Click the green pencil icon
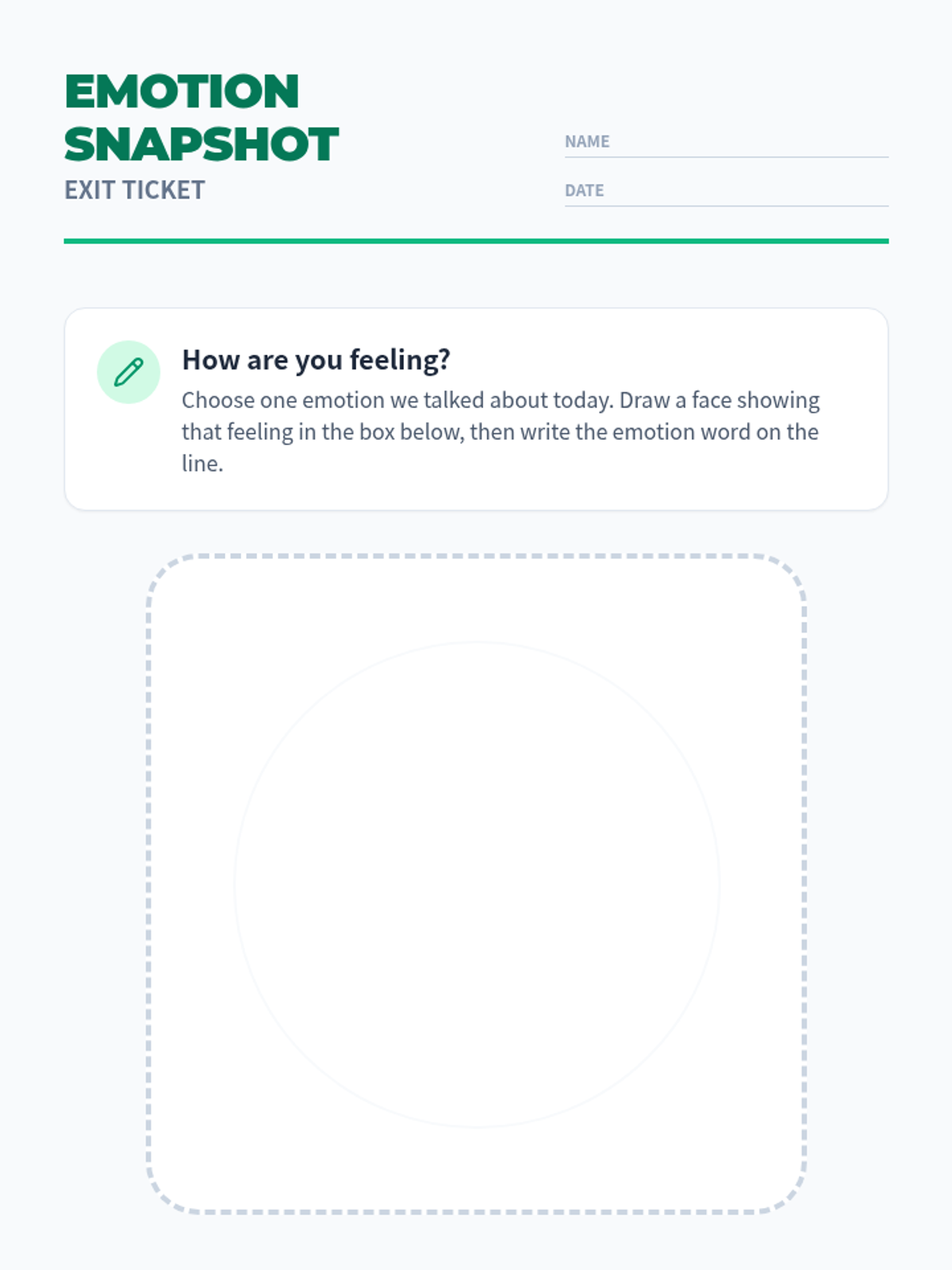 (129, 371)
